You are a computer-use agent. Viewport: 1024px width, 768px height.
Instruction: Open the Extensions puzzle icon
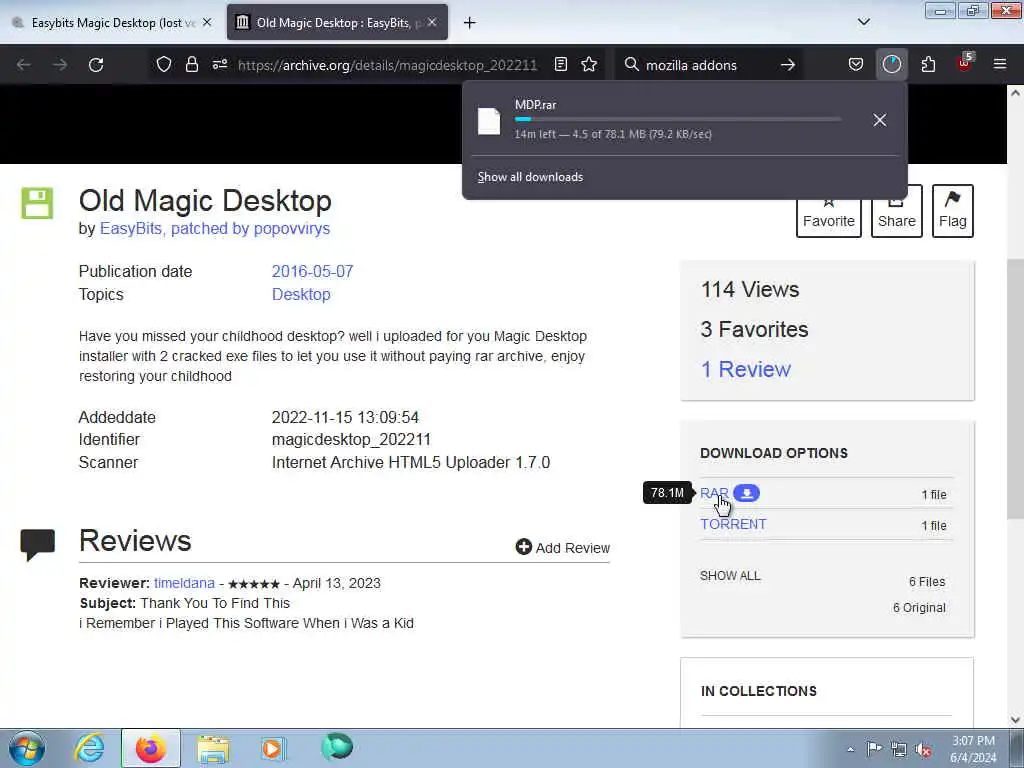pyautogui.click(x=928, y=64)
